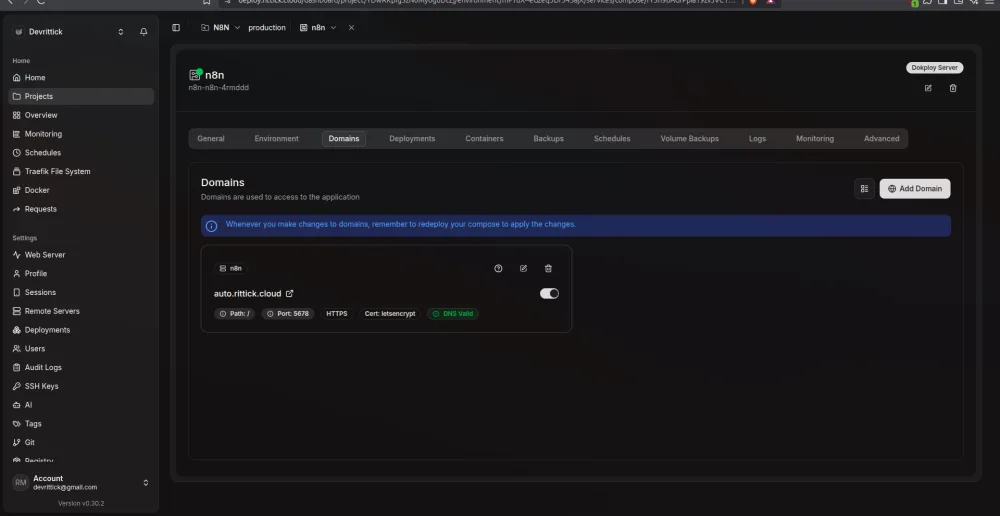Viewport: 1000px width, 516px height.
Task: Click the Cert: letsencrypt badge
Action: tap(390, 314)
